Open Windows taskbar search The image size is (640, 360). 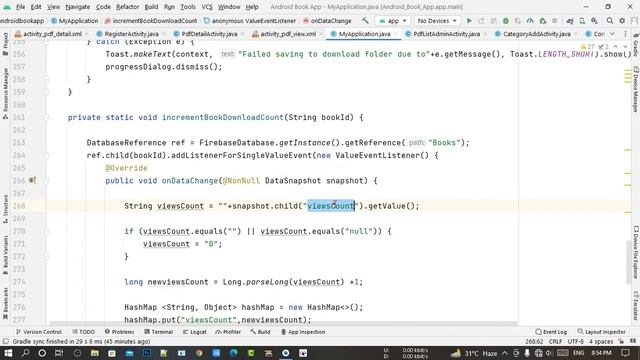25,353
